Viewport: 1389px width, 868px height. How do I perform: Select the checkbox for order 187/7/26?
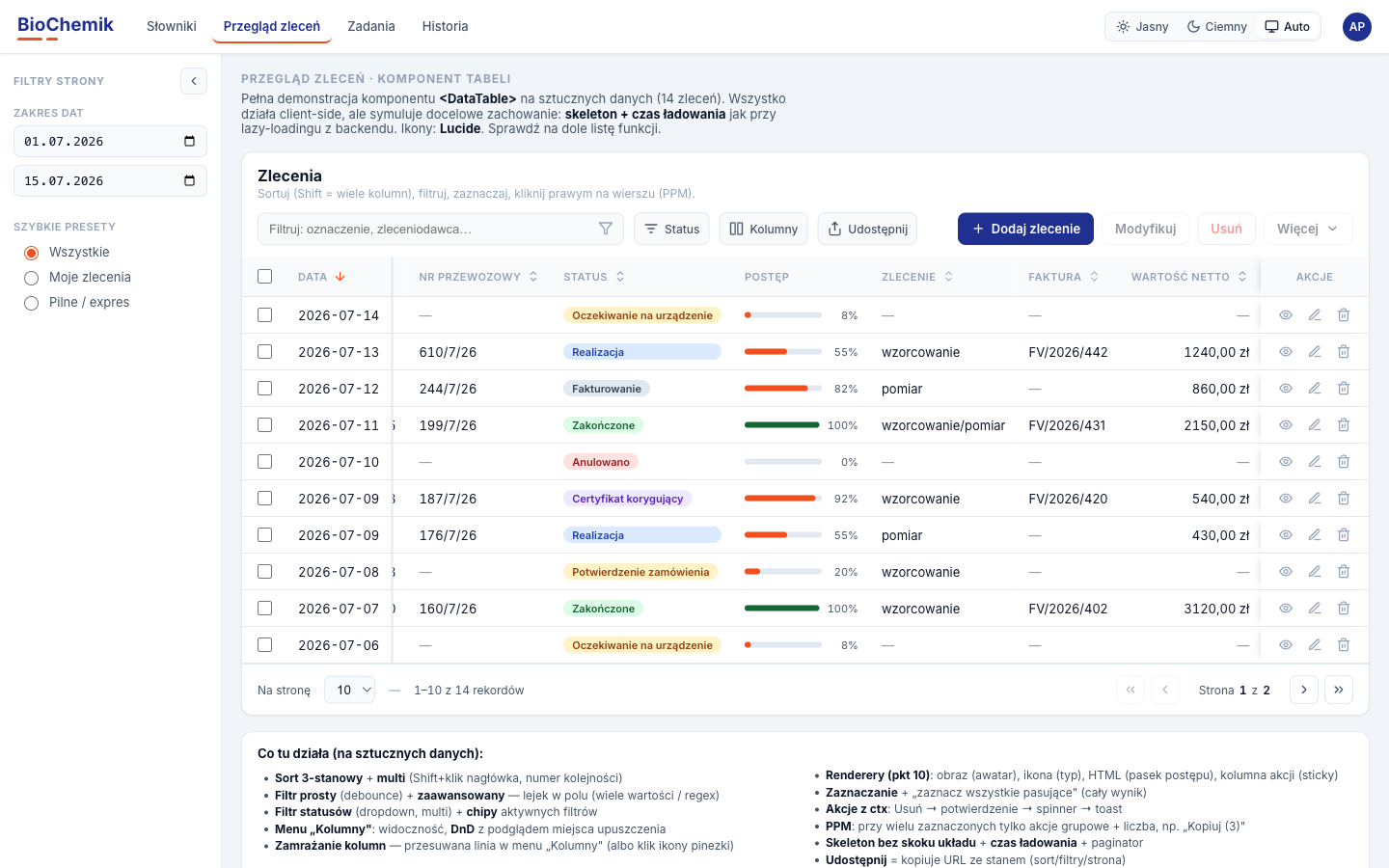pos(265,499)
